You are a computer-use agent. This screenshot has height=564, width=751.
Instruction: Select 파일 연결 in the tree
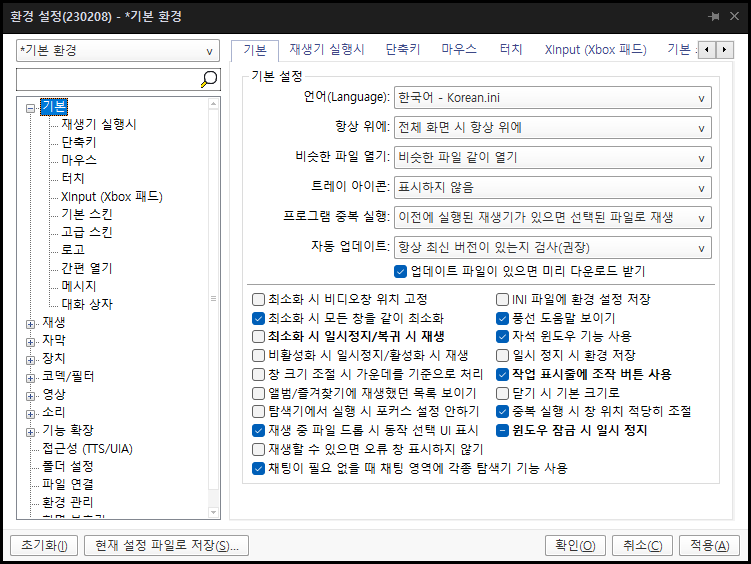(x=68, y=484)
